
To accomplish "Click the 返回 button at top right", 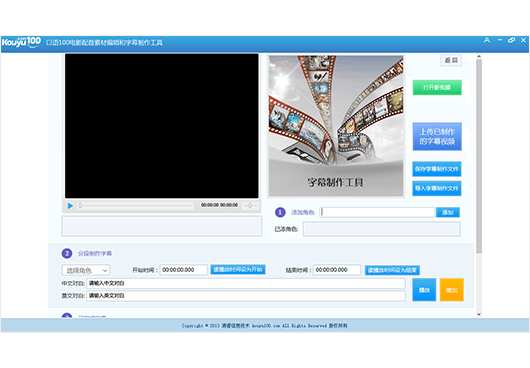I will point(451,60).
